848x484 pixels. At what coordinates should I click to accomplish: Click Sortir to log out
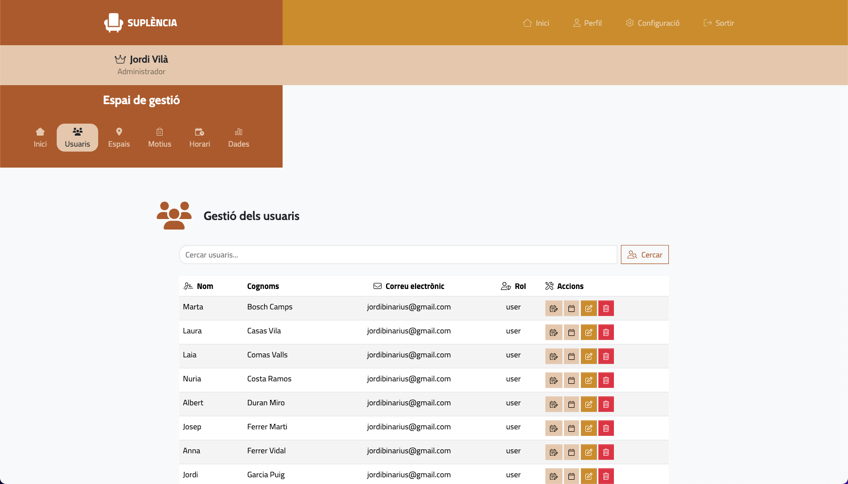click(x=718, y=23)
